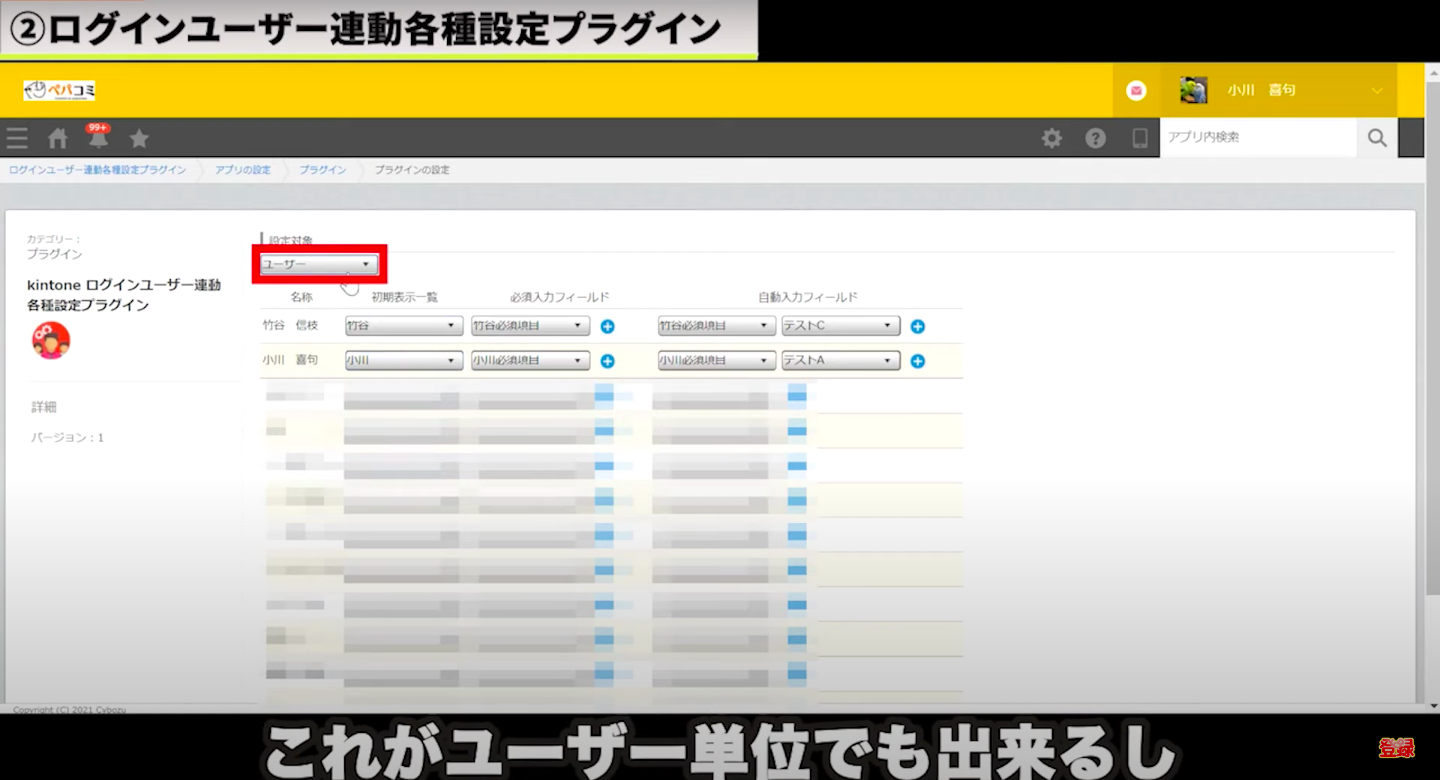
Task: Open the テストA value dropdown
Action: coord(840,361)
